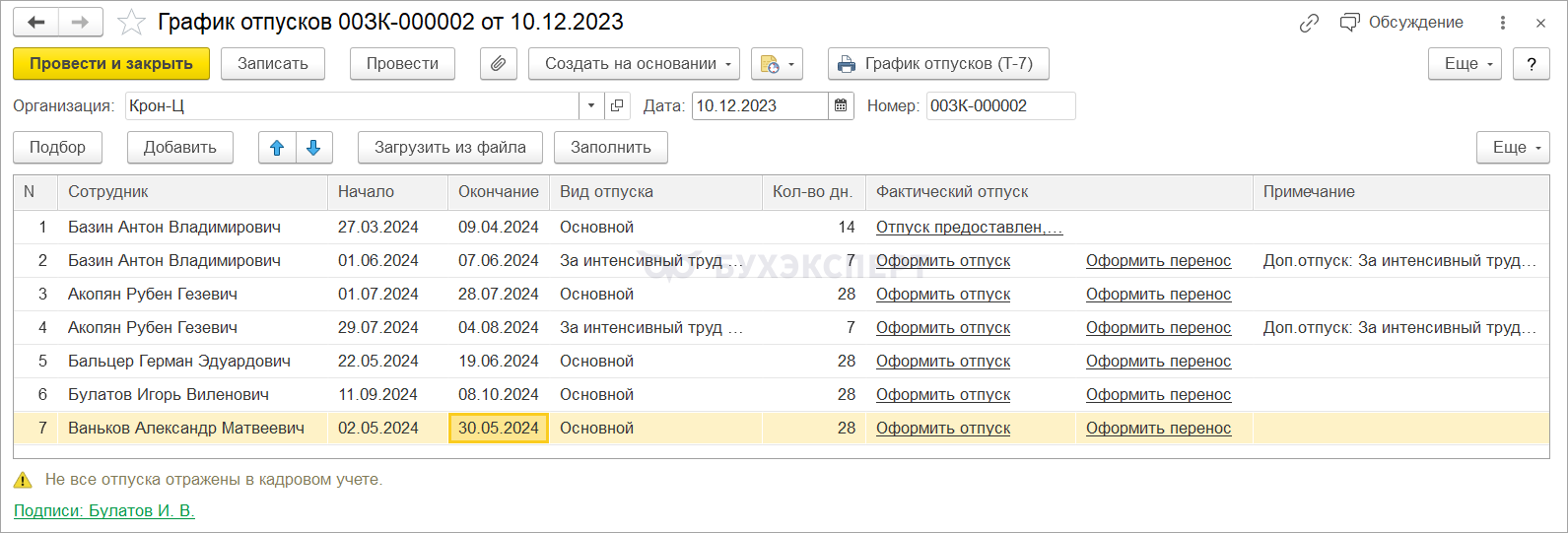Open the top Еще menu
This screenshot has height=533, width=1568.
tap(1465, 64)
